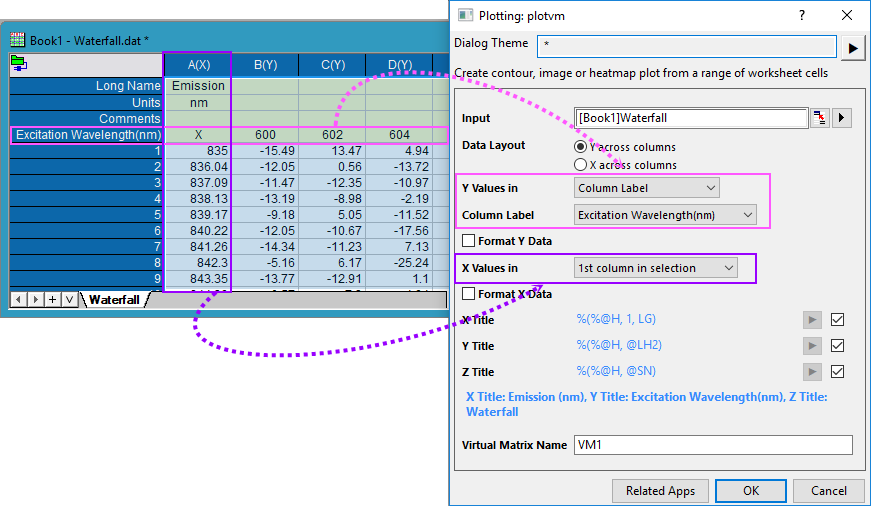Uncheck the Z Title auto checkbox
This screenshot has height=506, width=871.
837,372
